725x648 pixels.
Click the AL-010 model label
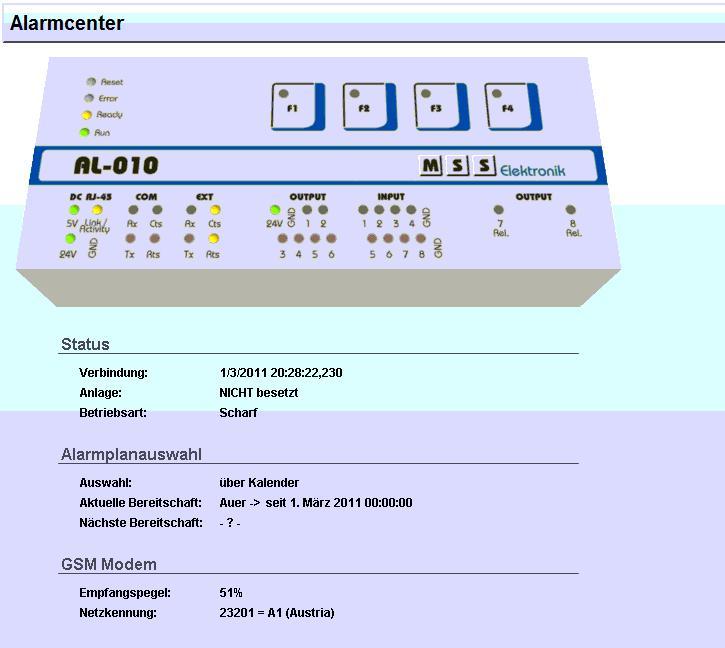tap(116, 166)
